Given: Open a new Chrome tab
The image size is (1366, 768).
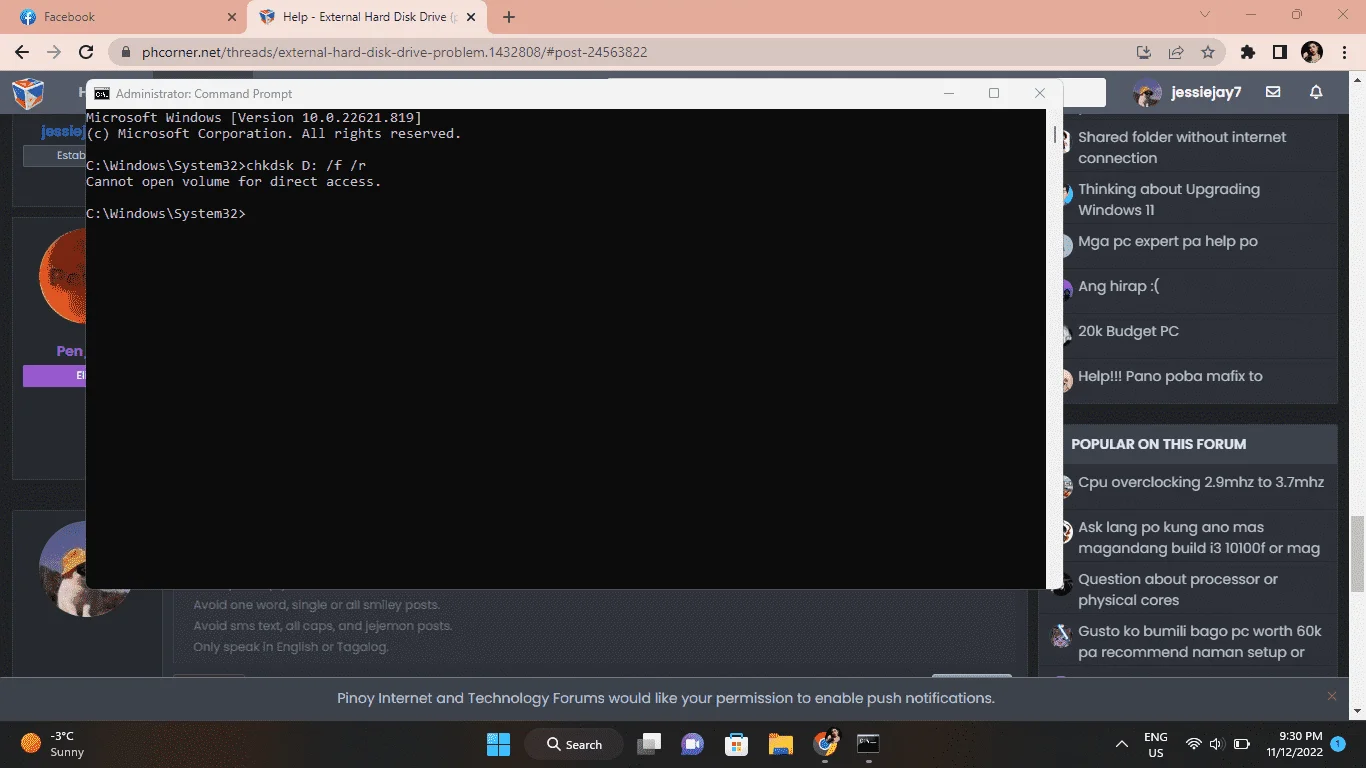Looking at the screenshot, I should [x=509, y=17].
